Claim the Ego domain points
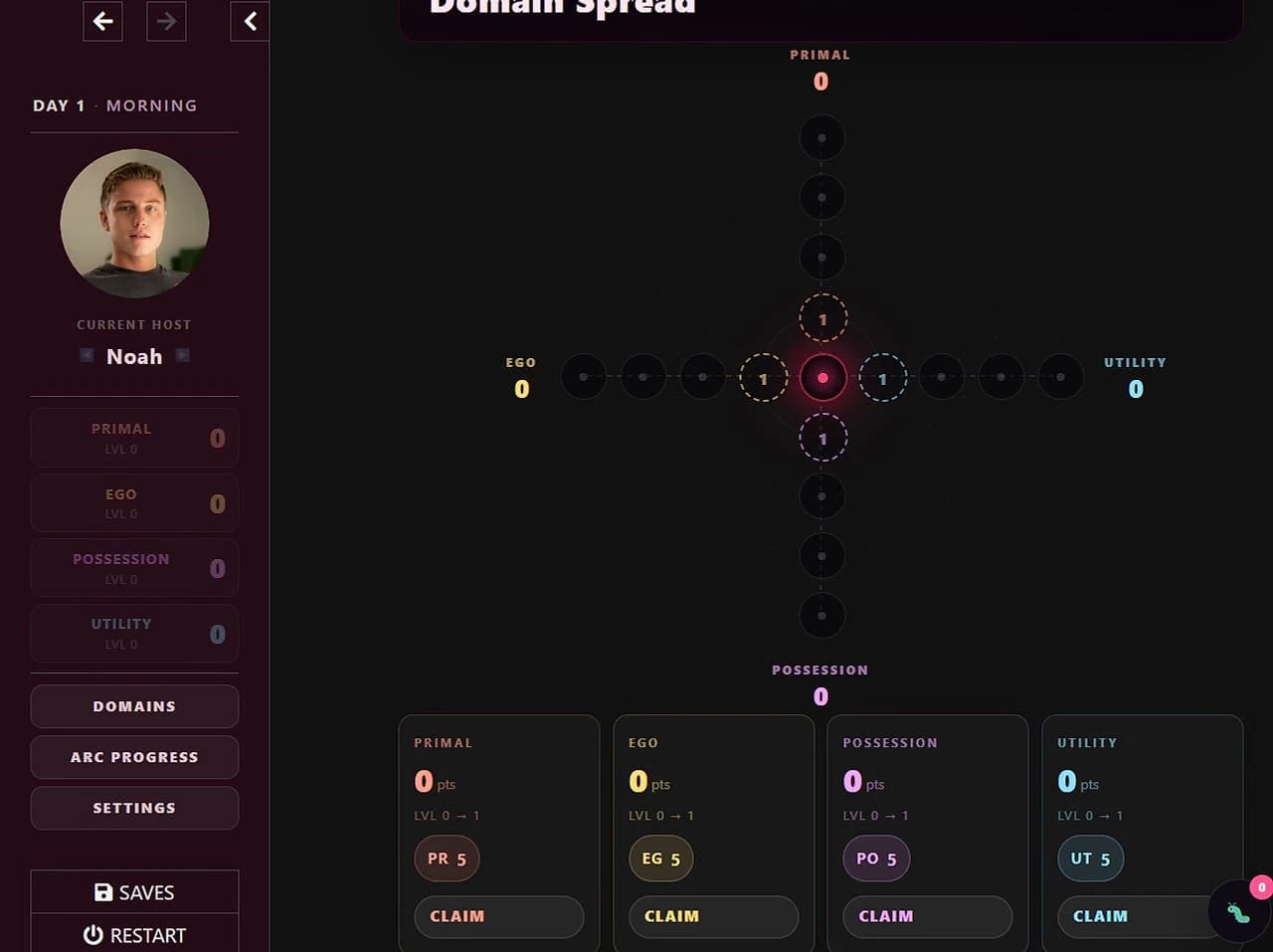 tap(713, 916)
